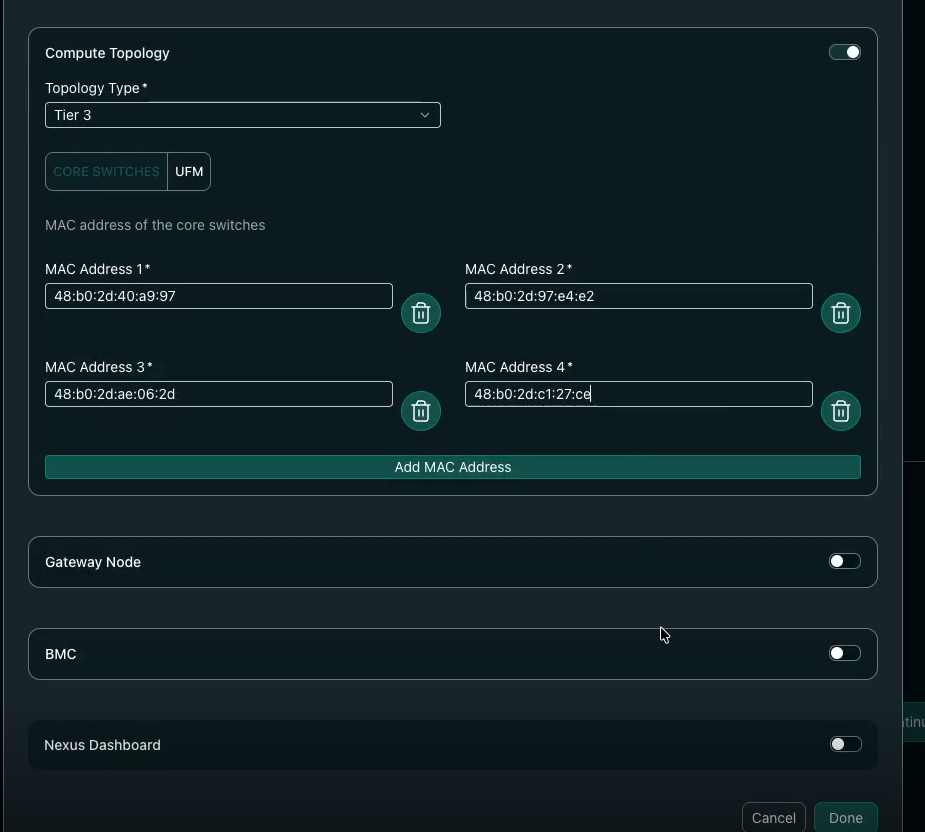Click the MAC Address 3 input box
Viewport: 925px width, 832px height.
point(218,394)
